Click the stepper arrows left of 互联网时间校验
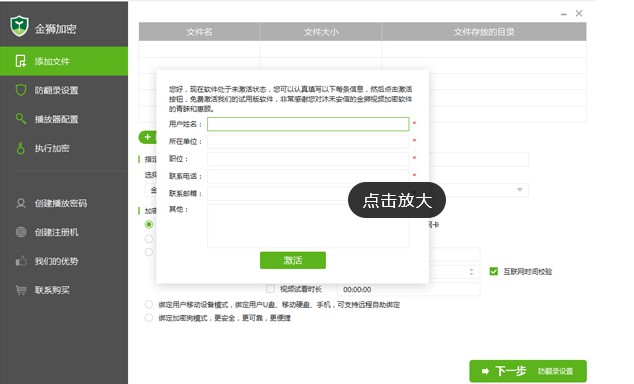Screen dimensions: 634x384 pyautogui.click(x=471, y=272)
